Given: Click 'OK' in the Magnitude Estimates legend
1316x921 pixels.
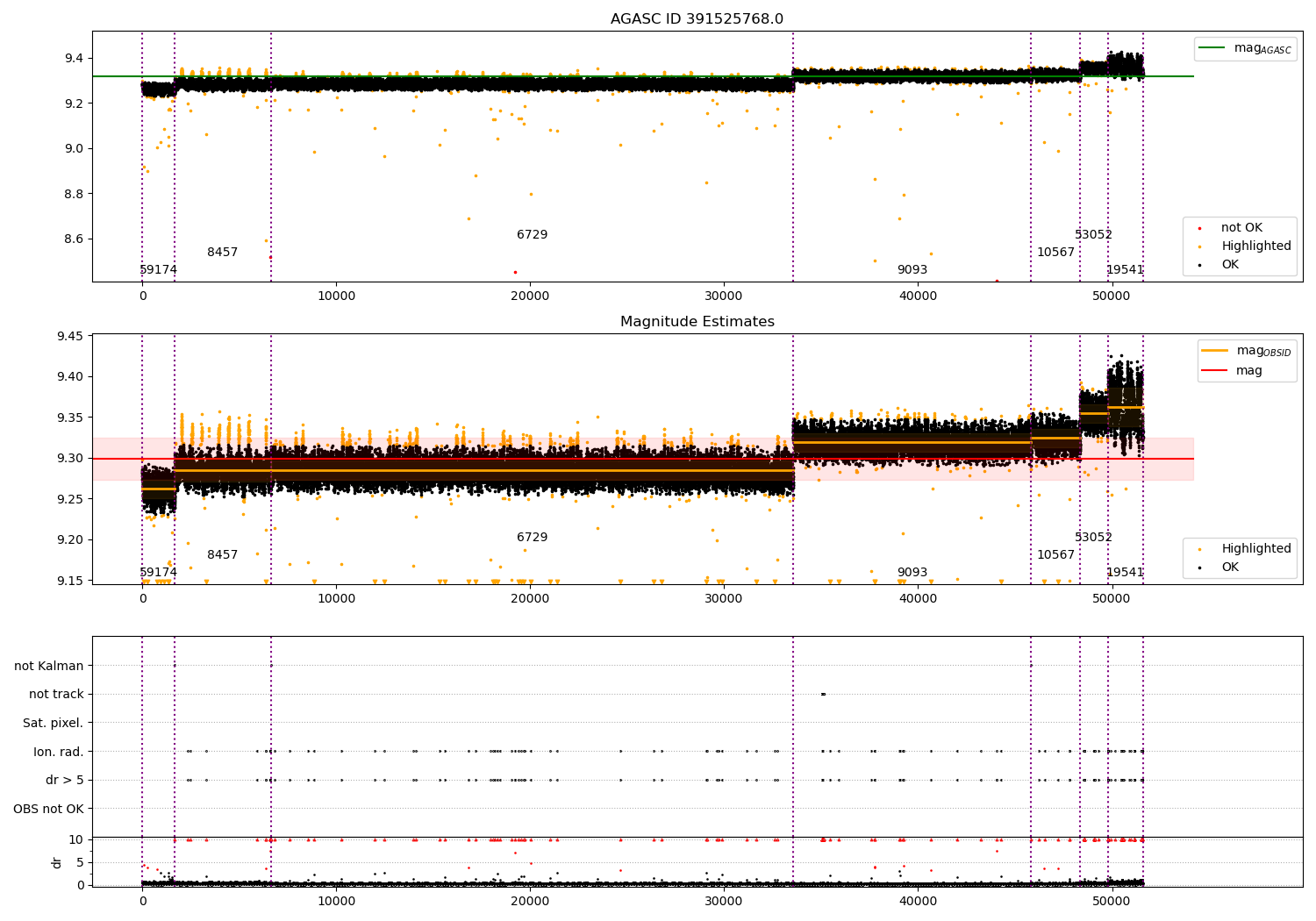Looking at the screenshot, I should click(x=1230, y=568).
